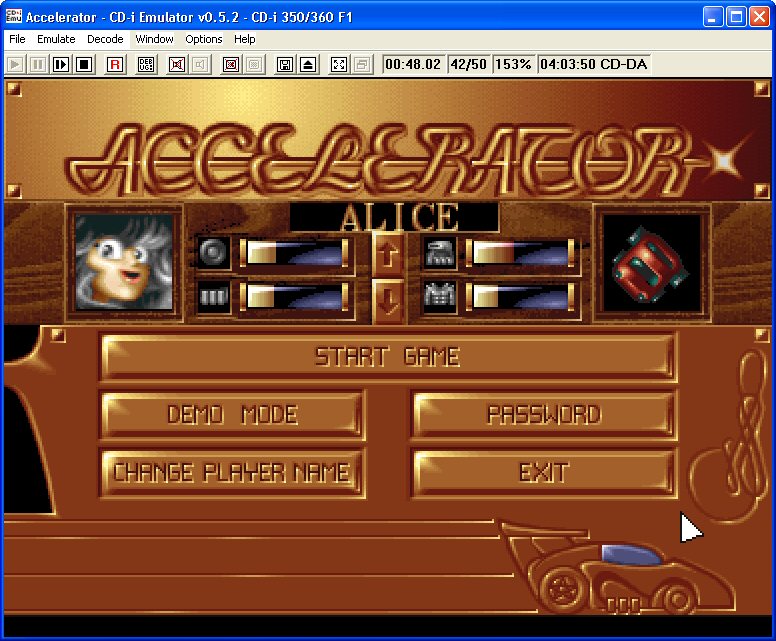This screenshot has width=776, height=641.
Task: Click the up arrow to select the previous player
Action: pos(388,255)
